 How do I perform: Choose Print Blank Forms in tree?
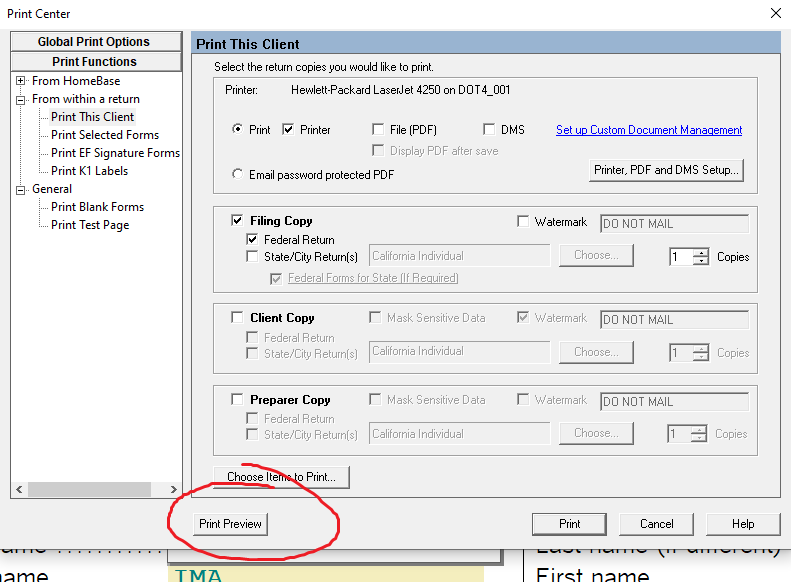tap(97, 207)
